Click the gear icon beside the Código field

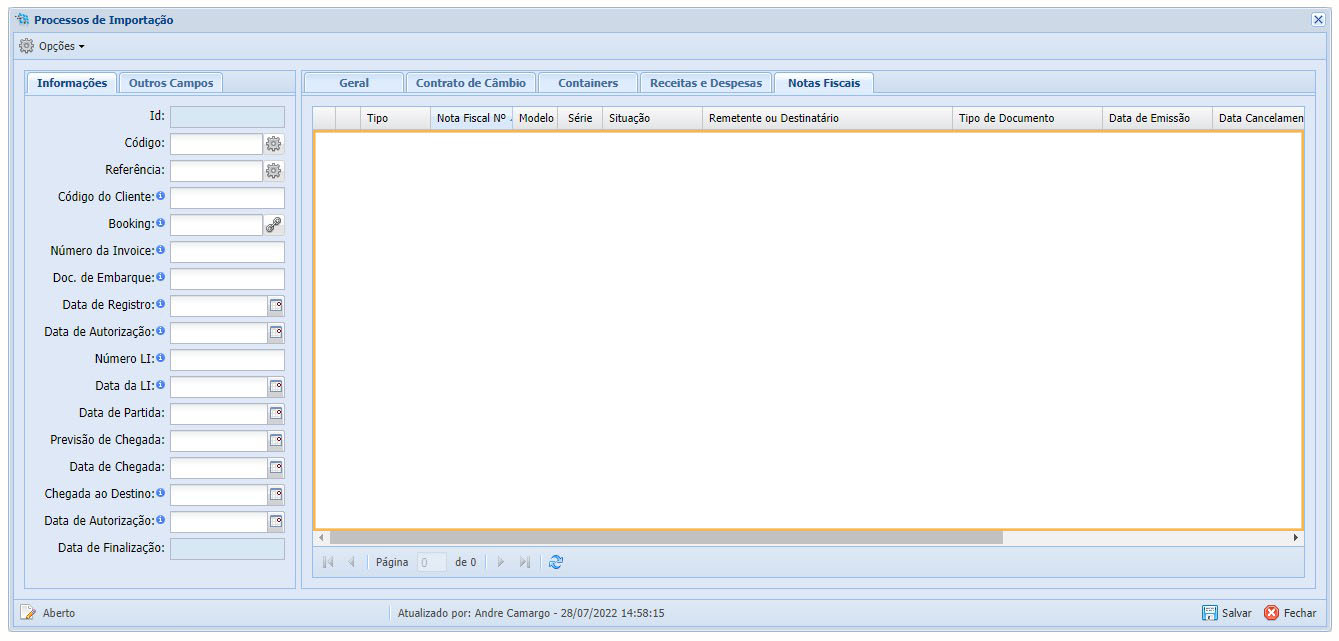tap(274, 144)
